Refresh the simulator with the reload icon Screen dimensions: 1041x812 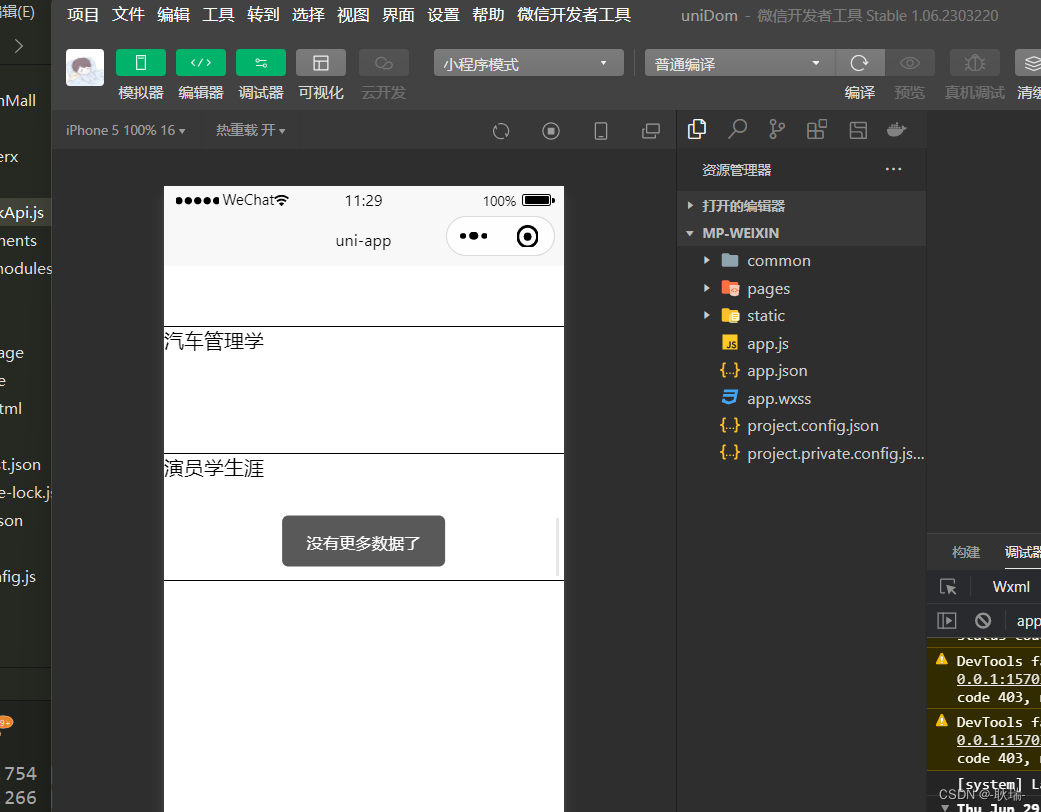500,130
